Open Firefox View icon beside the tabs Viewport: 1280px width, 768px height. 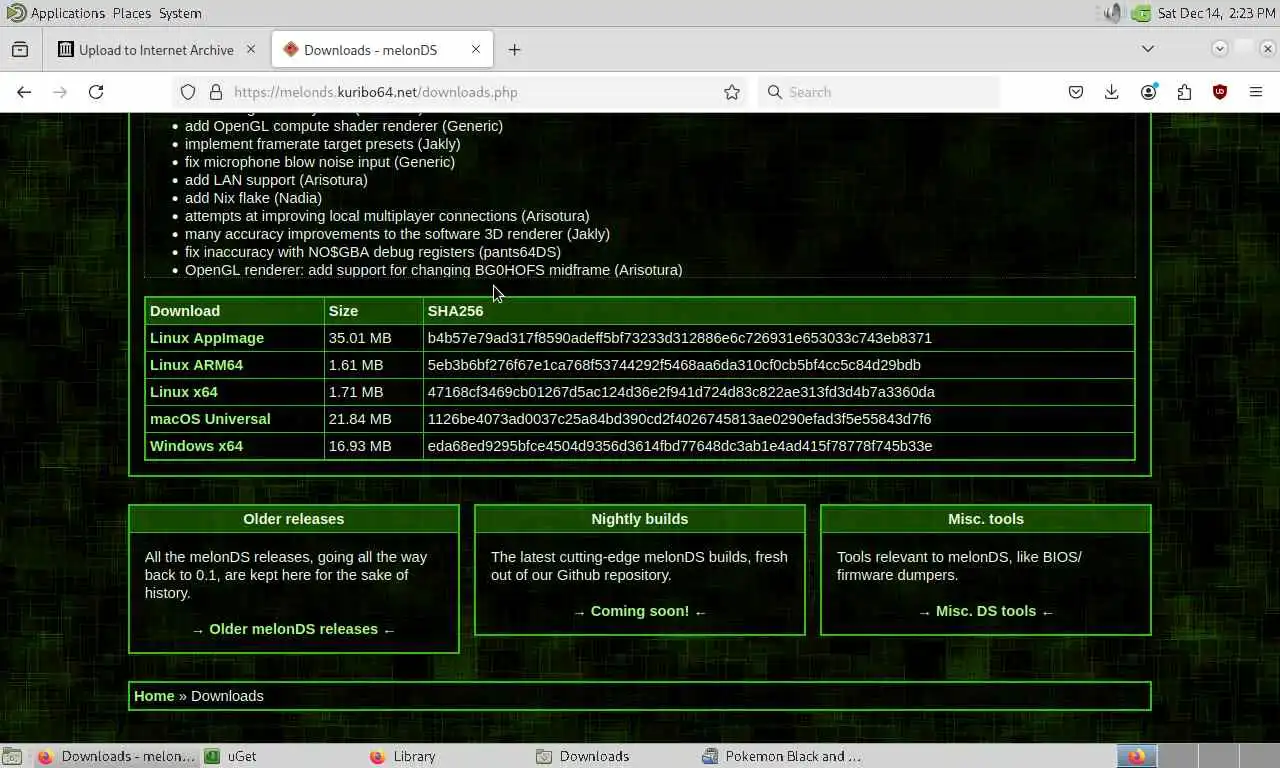(20, 49)
